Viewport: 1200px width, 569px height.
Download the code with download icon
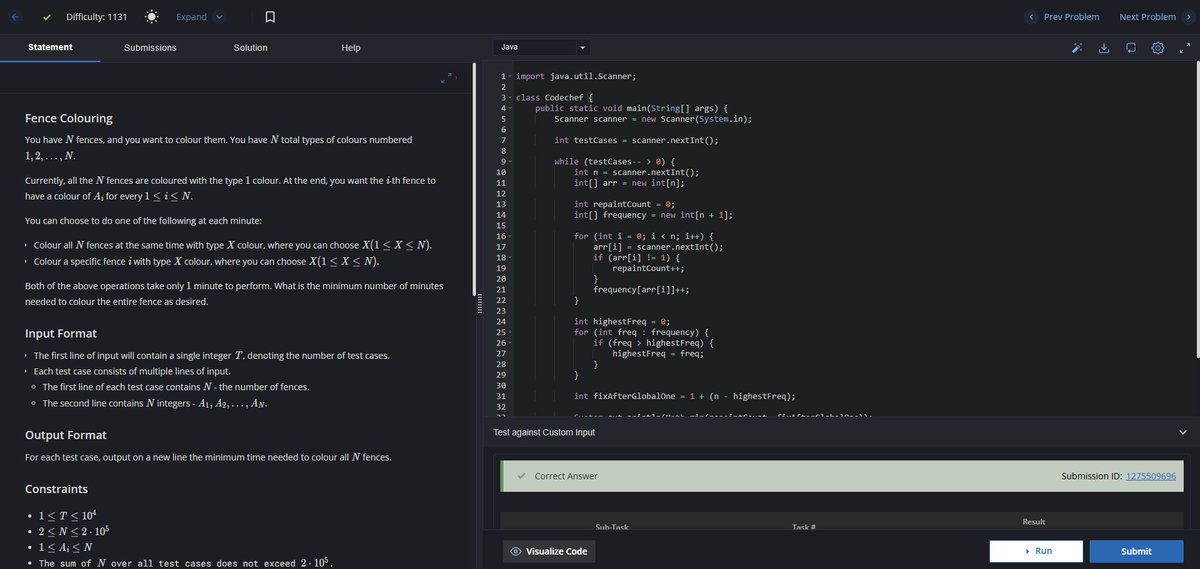click(1104, 48)
